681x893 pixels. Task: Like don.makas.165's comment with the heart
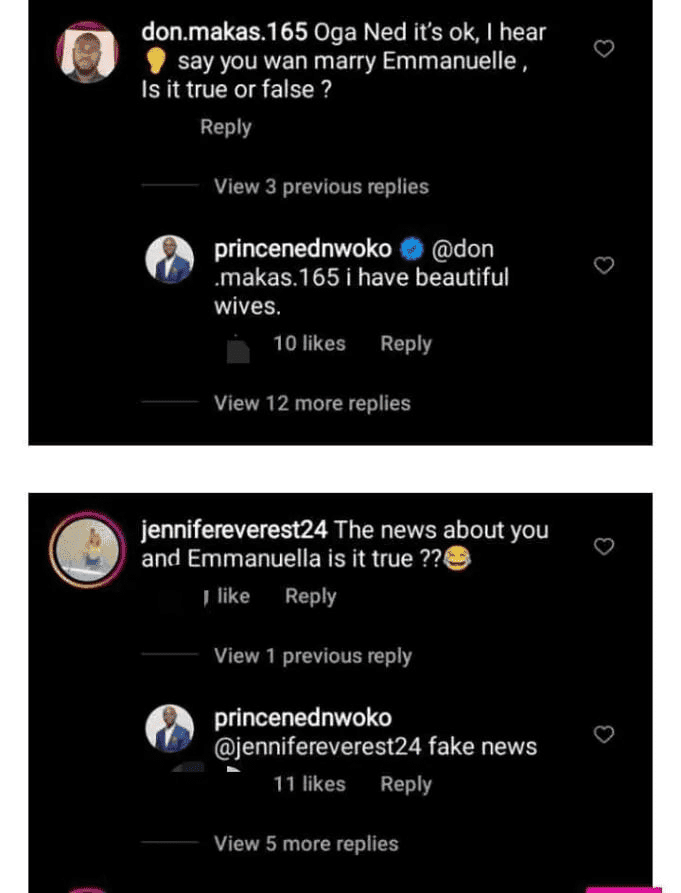click(604, 48)
